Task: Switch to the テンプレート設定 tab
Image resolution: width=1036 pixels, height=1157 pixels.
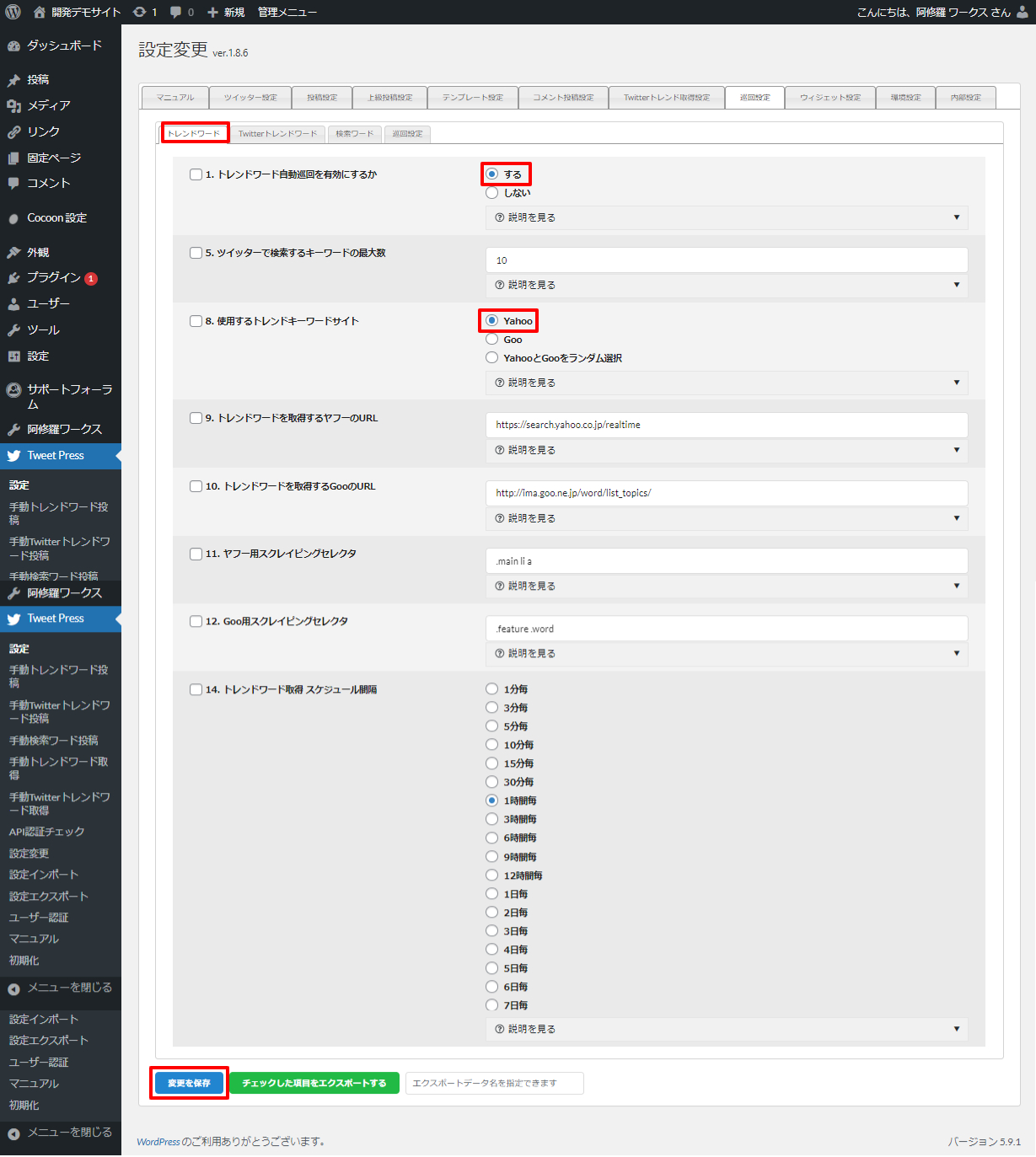Action: coord(473,98)
